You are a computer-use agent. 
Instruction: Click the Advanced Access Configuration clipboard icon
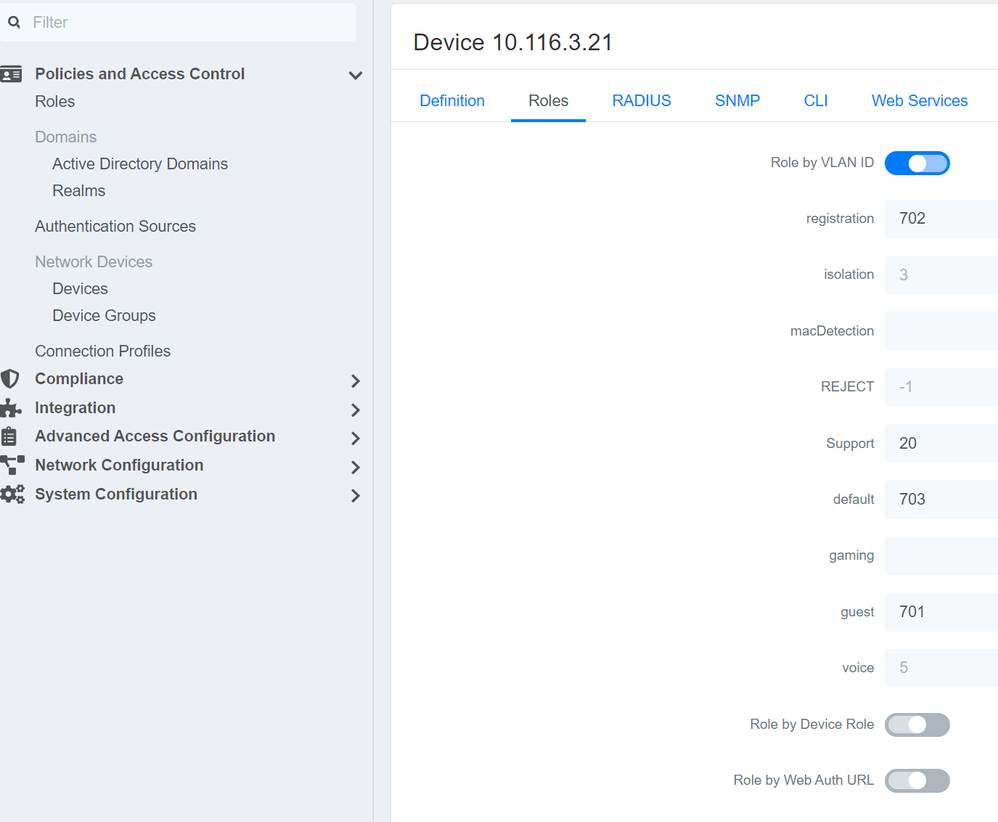click(9, 436)
